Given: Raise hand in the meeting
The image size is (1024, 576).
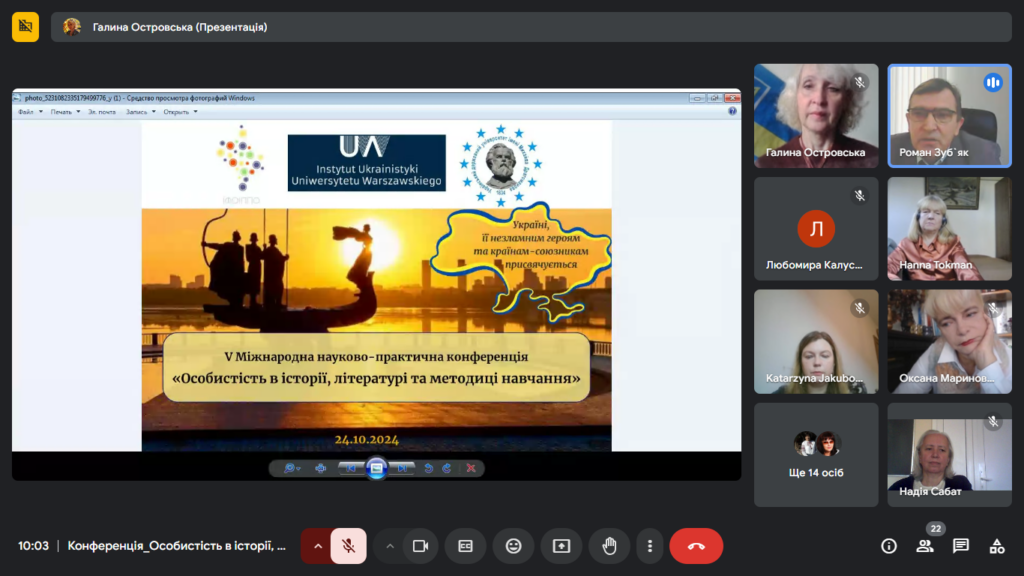Looking at the screenshot, I should pyautogui.click(x=609, y=546).
